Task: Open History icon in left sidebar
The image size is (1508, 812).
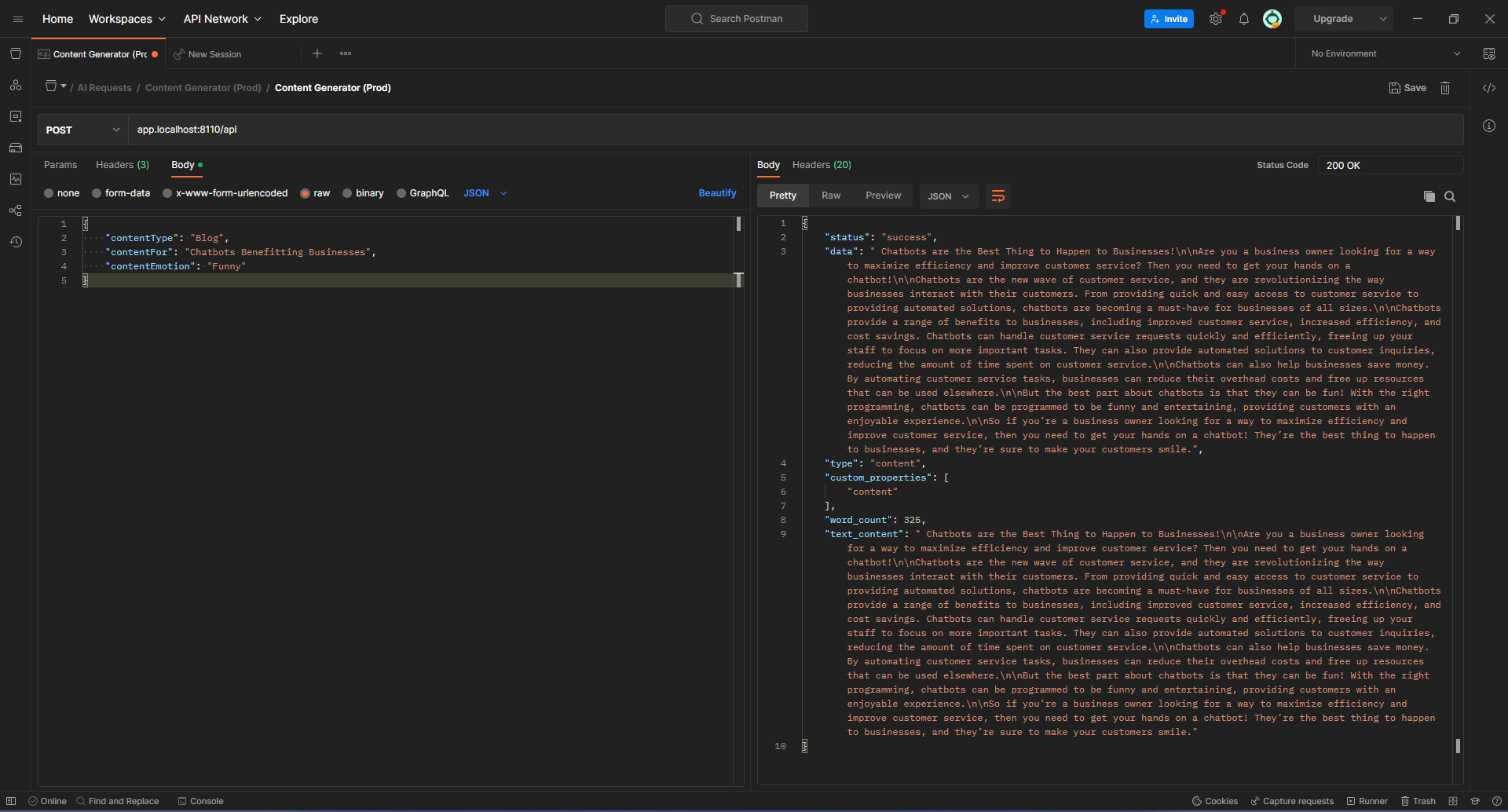Action: [x=16, y=242]
